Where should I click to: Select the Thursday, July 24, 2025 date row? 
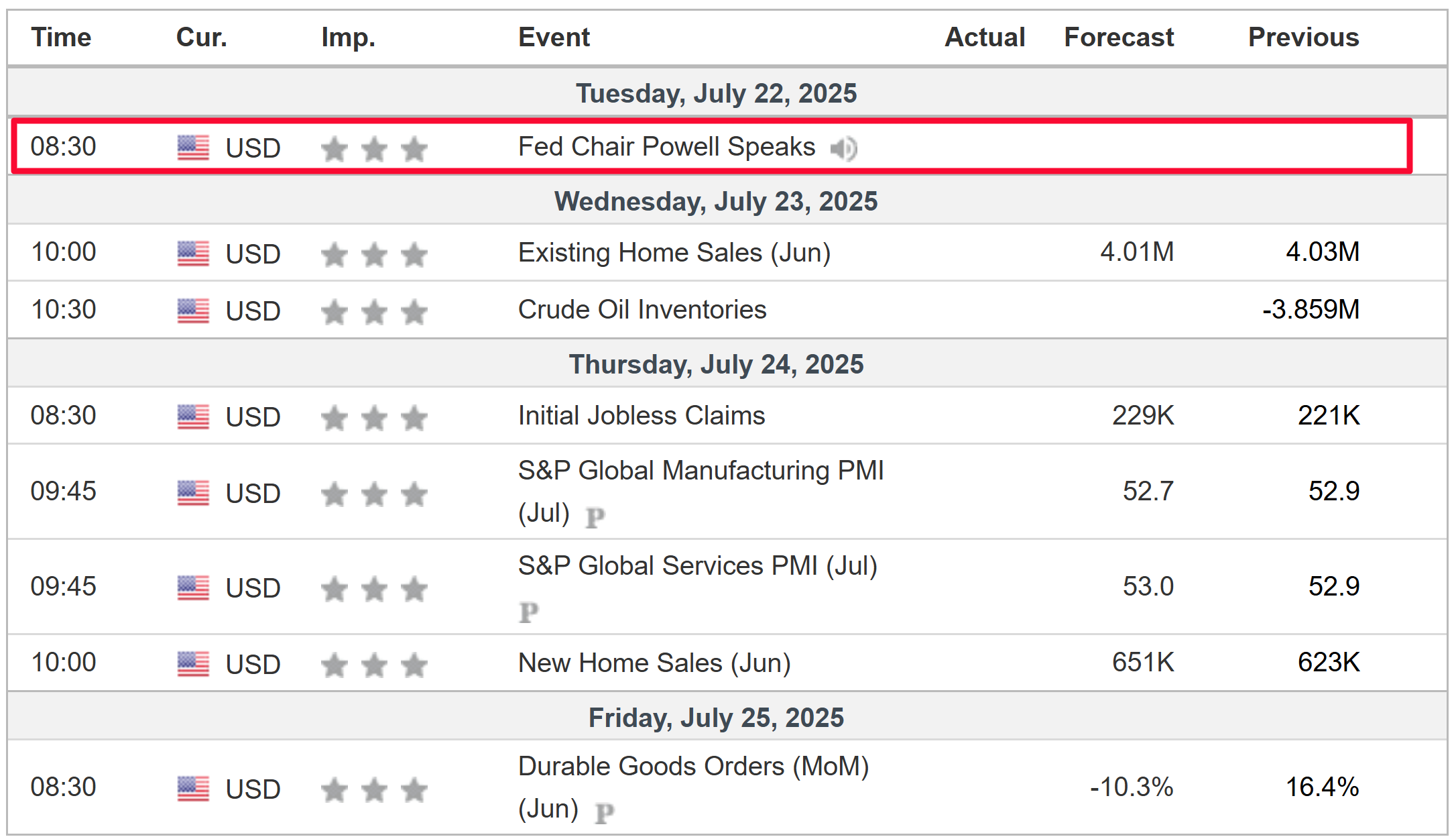727,363
